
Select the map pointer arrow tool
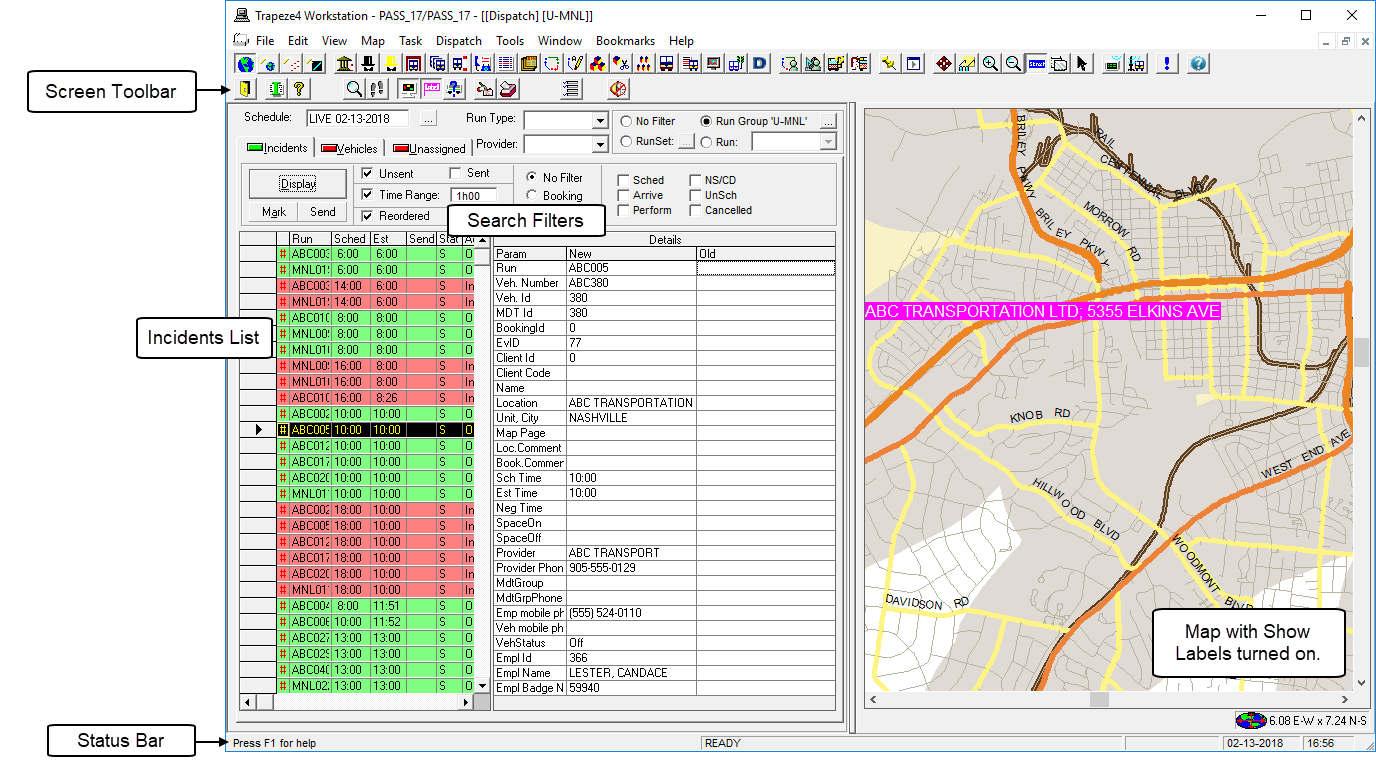1083,63
